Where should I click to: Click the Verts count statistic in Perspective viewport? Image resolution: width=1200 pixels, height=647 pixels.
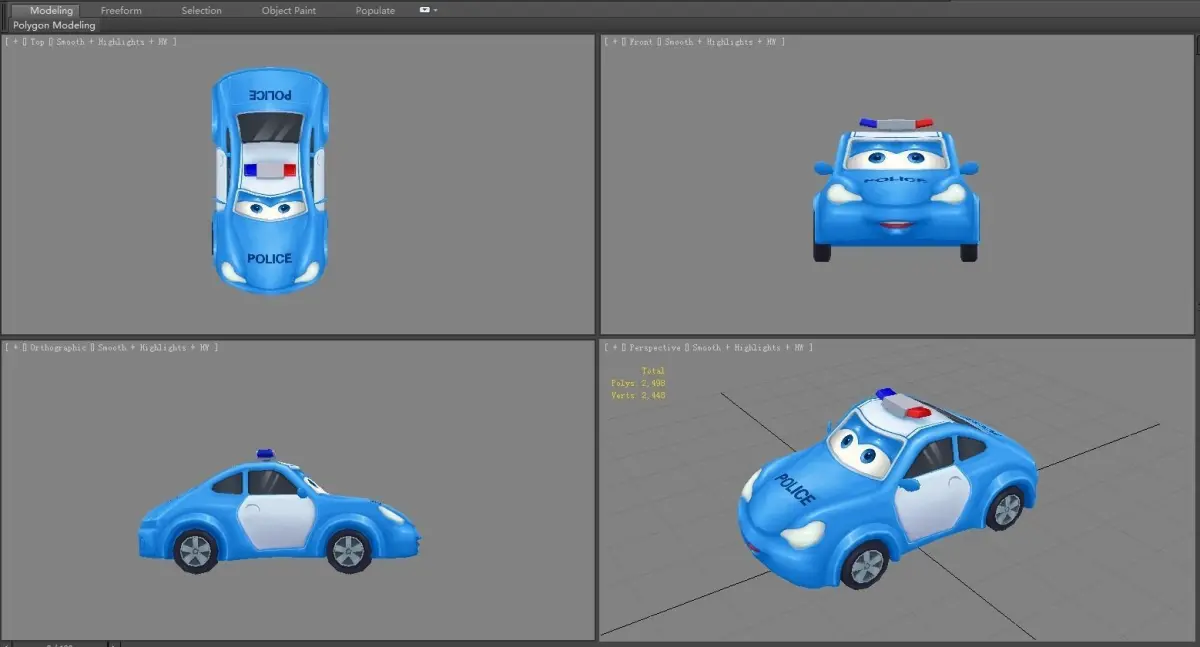[x=638, y=395]
